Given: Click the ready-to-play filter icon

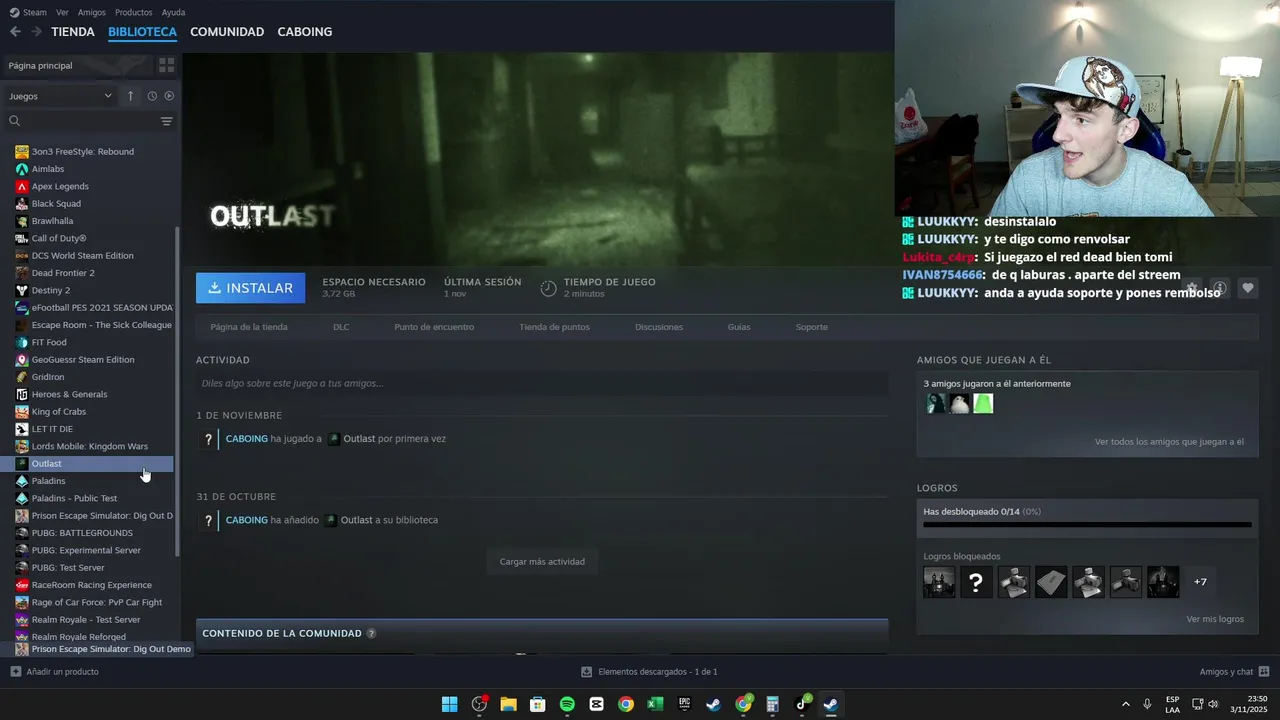Looking at the screenshot, I should tap(169, 96).
